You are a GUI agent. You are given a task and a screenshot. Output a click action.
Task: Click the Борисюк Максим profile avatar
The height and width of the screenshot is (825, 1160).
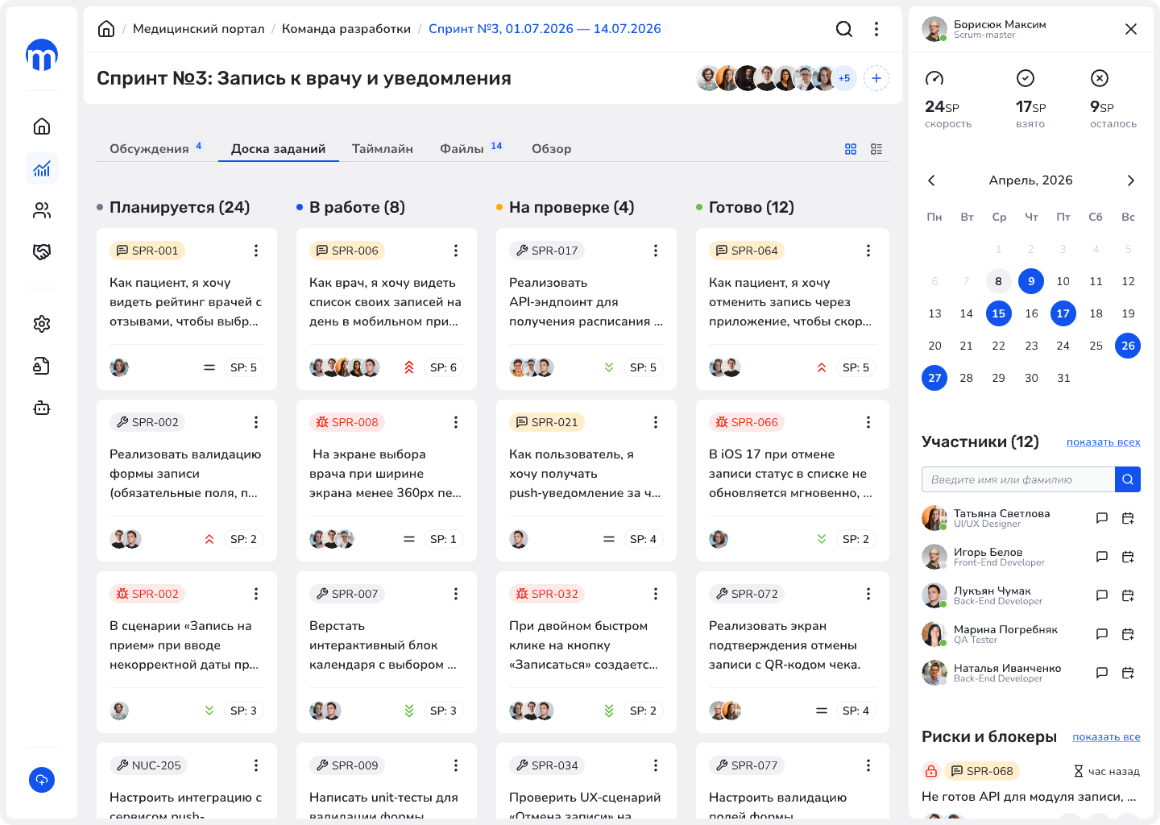tap(934, 29)
